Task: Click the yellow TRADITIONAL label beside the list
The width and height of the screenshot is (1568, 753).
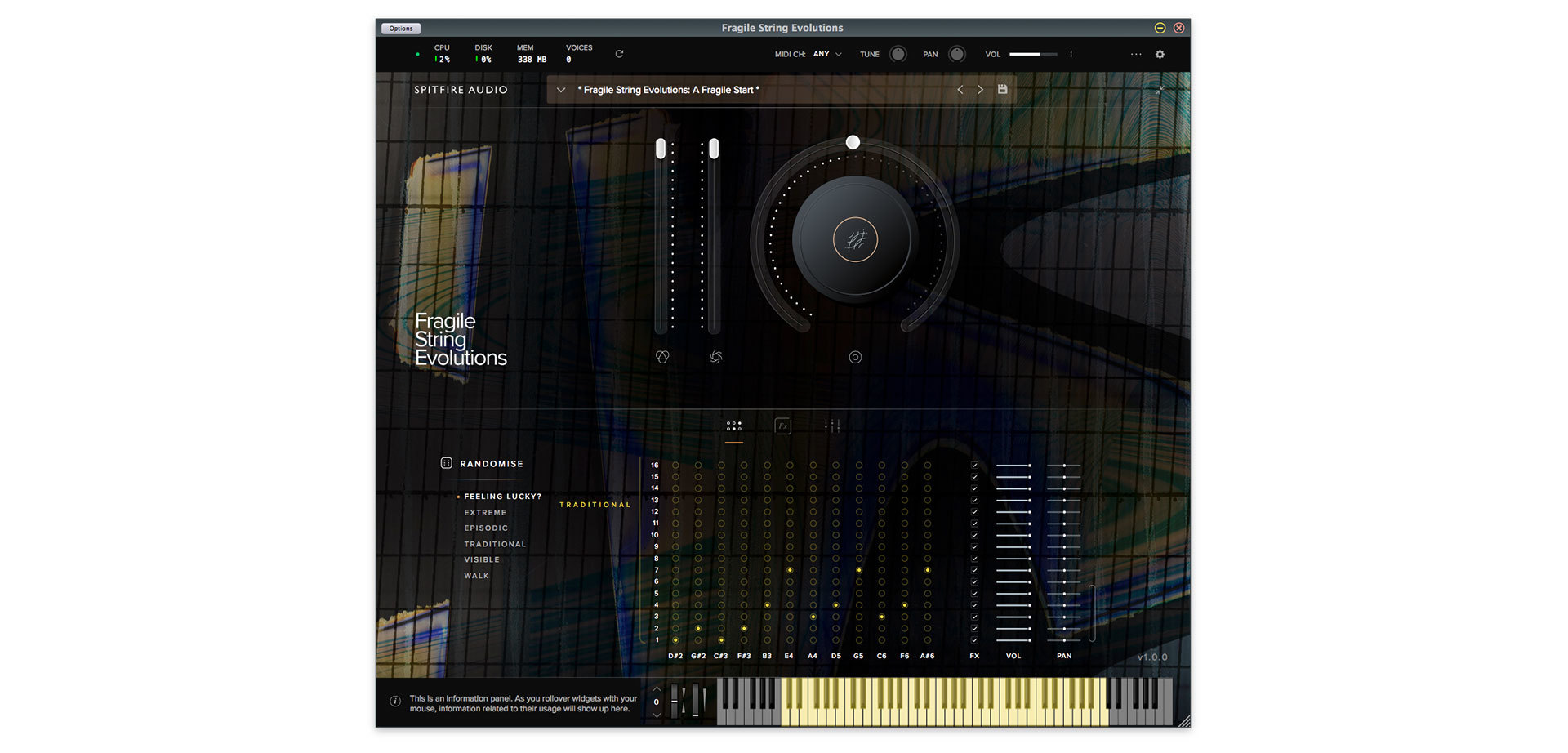Action: tap(595, 505)
